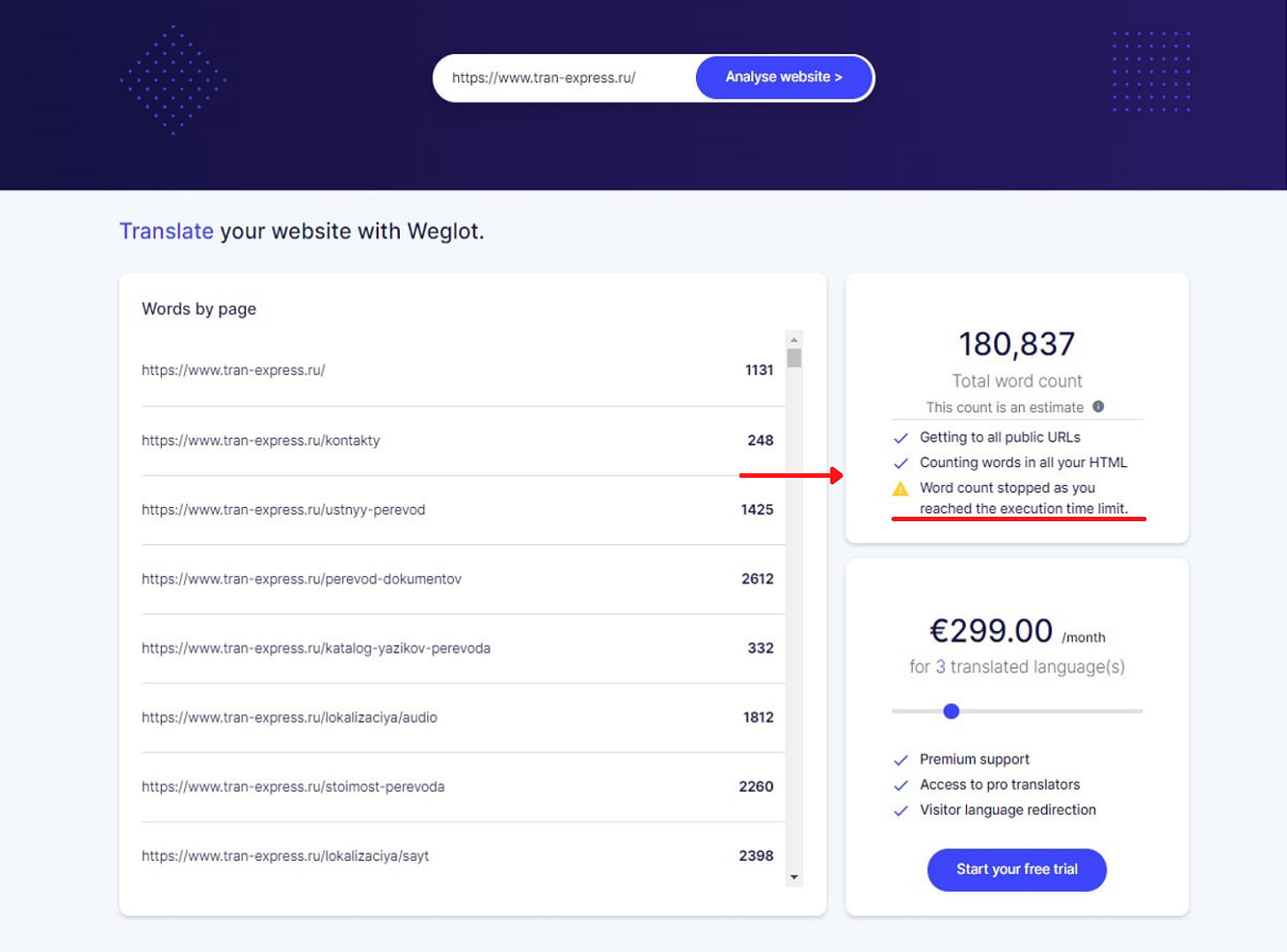Click checkmark beside Premium support
Image resolution: width=1287 pixels, height=952 pixels.
[900, 760]
